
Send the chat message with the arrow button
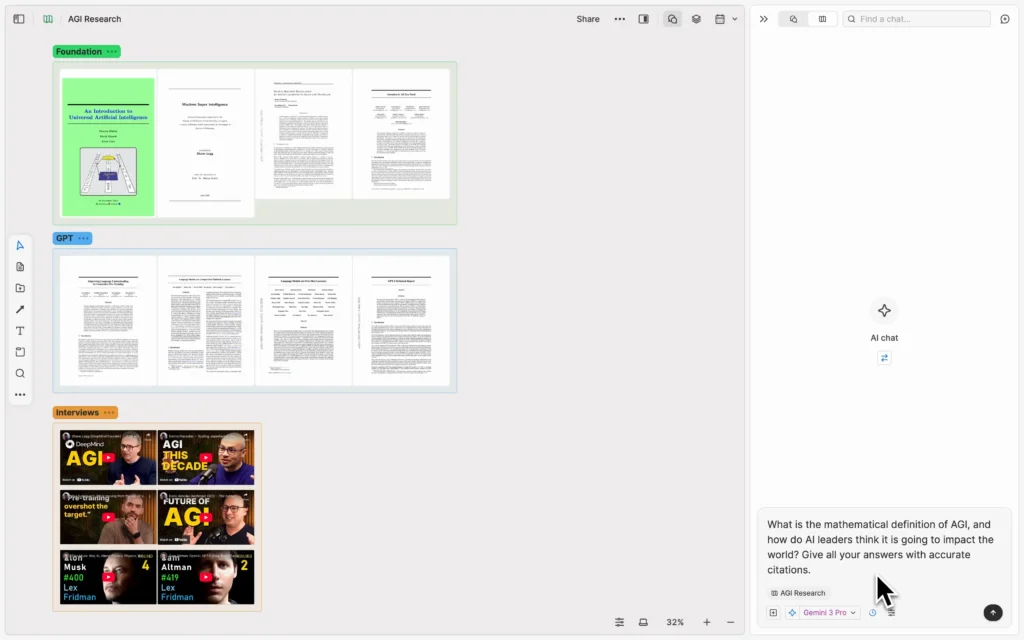[x=992, y=612]
